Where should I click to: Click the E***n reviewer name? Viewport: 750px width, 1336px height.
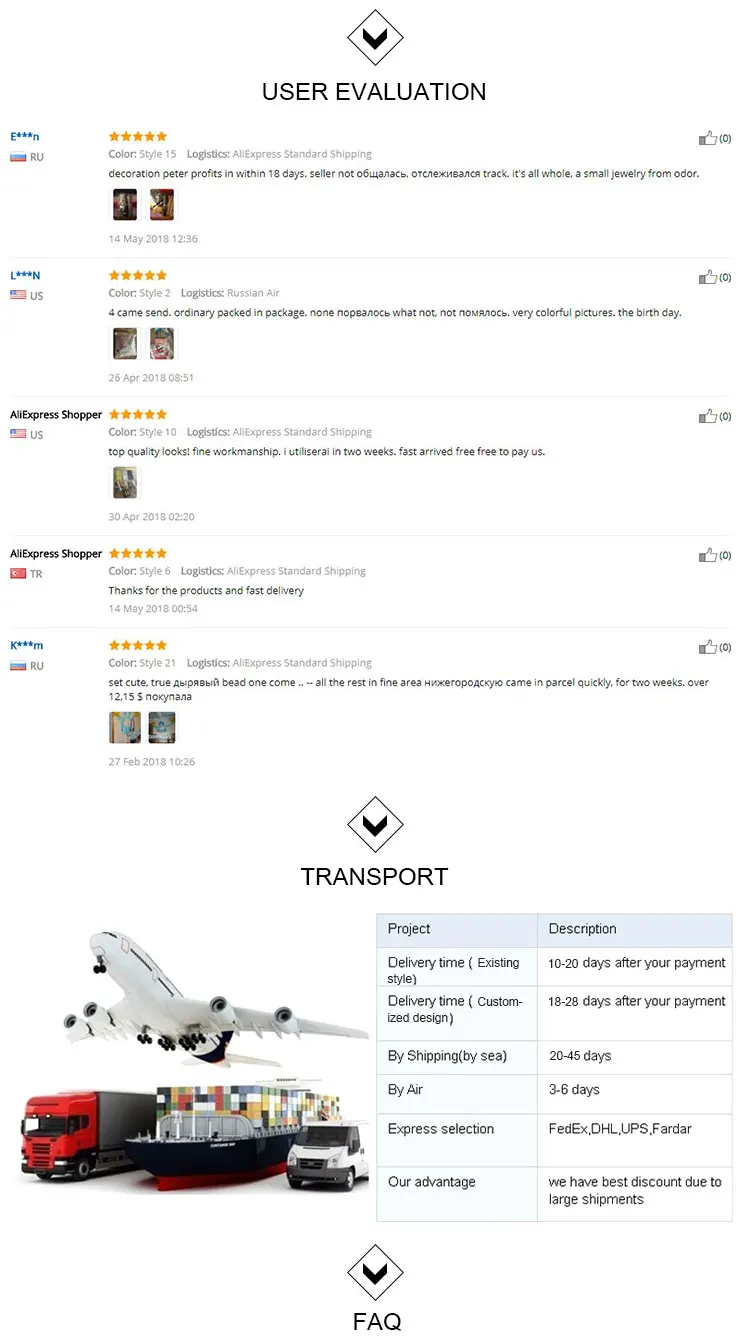tap(25, 136)
